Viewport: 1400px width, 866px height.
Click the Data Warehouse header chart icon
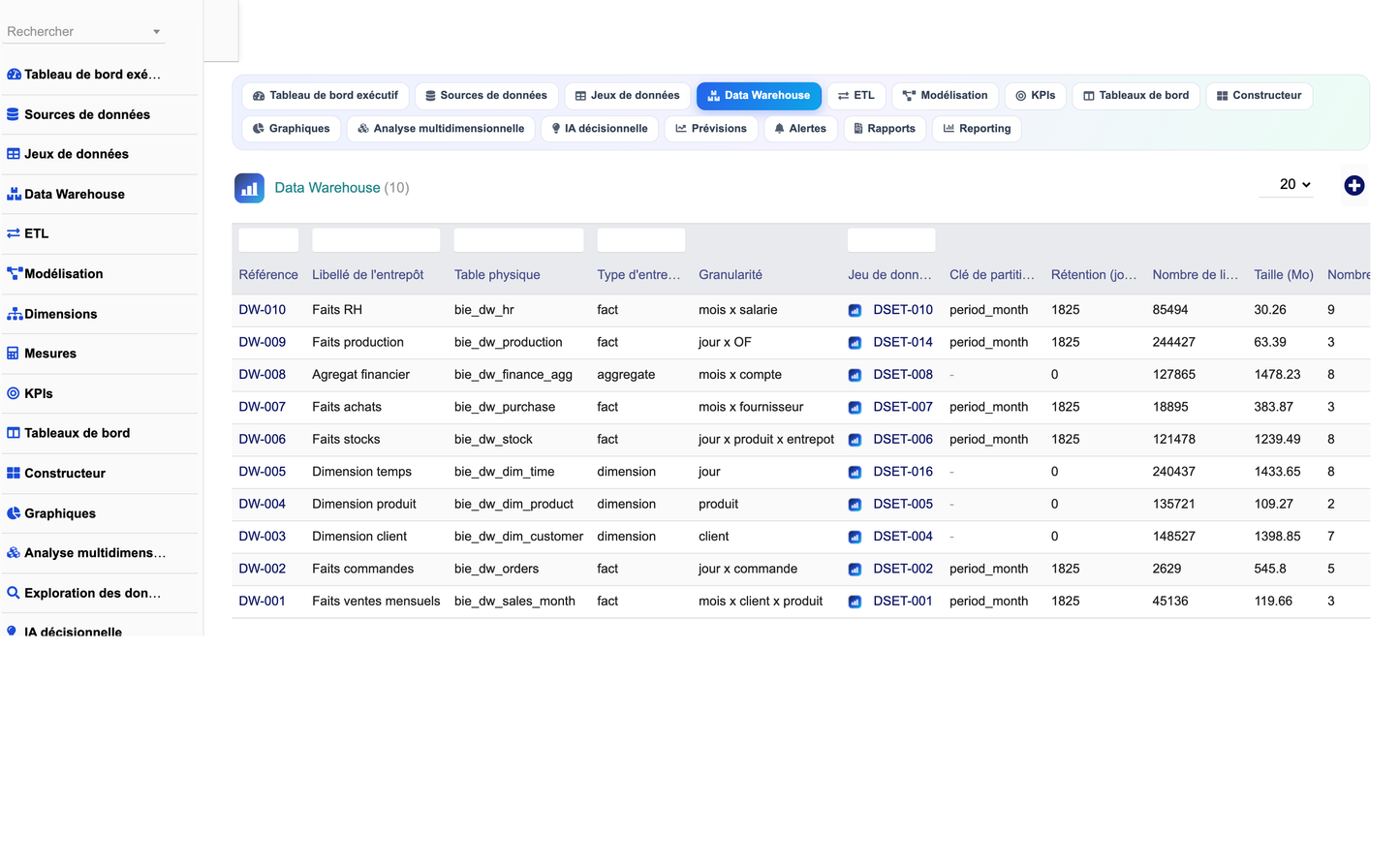[249, 188]
